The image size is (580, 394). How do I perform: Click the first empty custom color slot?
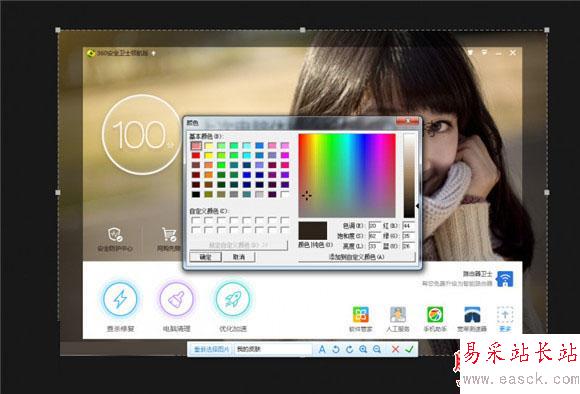click(x=196, y=221)
